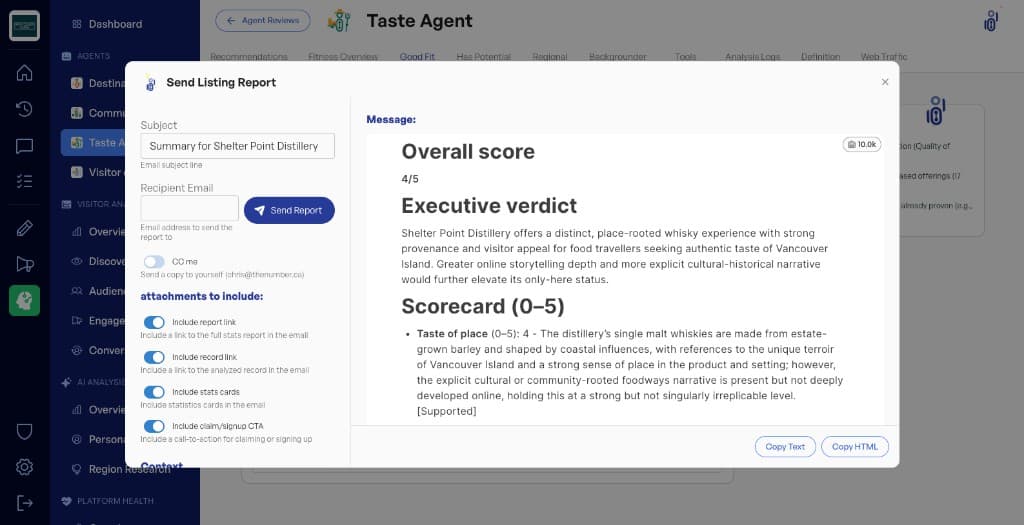Viewport: 1024px width, 525px height.
Task: Select the Good Fit tab
Action: click(x=417, y=57)
